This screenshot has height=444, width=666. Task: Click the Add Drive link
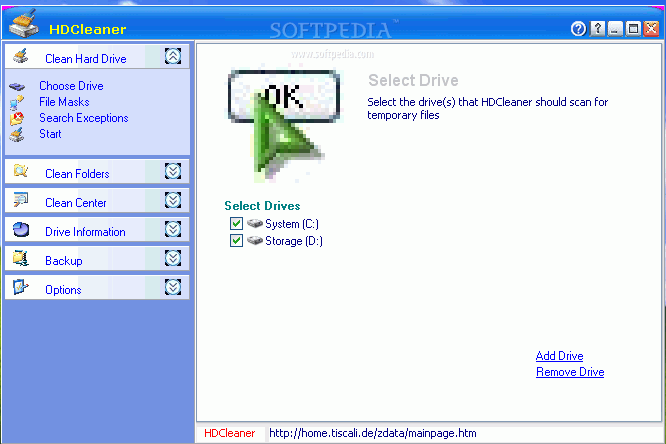pyautogui.click(x=559, y=356)
